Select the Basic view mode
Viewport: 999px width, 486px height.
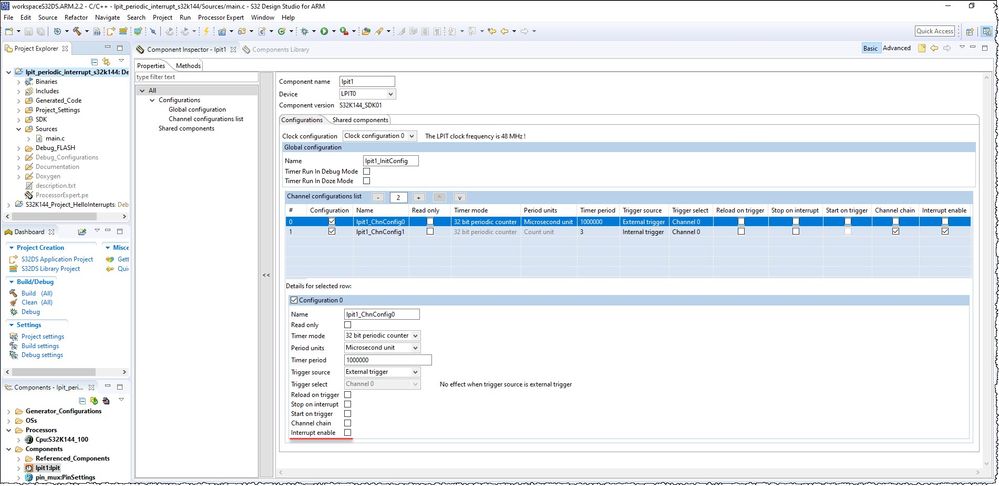coord(870,48)
